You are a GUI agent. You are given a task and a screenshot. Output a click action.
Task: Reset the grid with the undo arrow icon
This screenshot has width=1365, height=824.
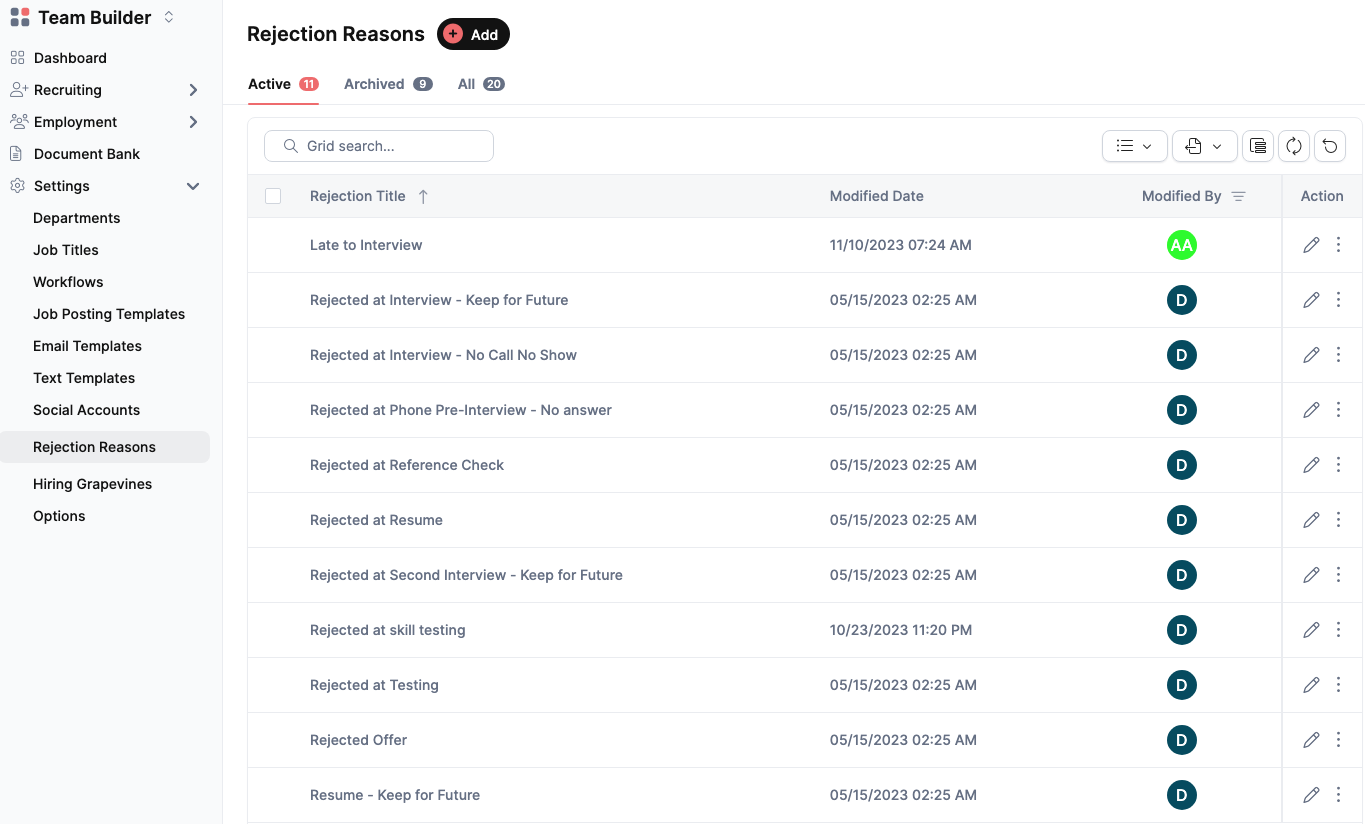1330,146
